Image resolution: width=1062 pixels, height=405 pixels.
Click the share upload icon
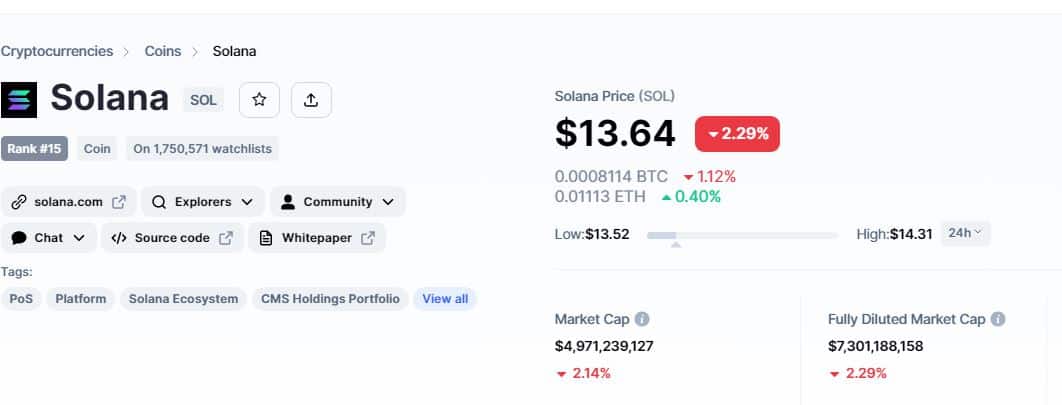pyautogui.click(x=311, y=100)
